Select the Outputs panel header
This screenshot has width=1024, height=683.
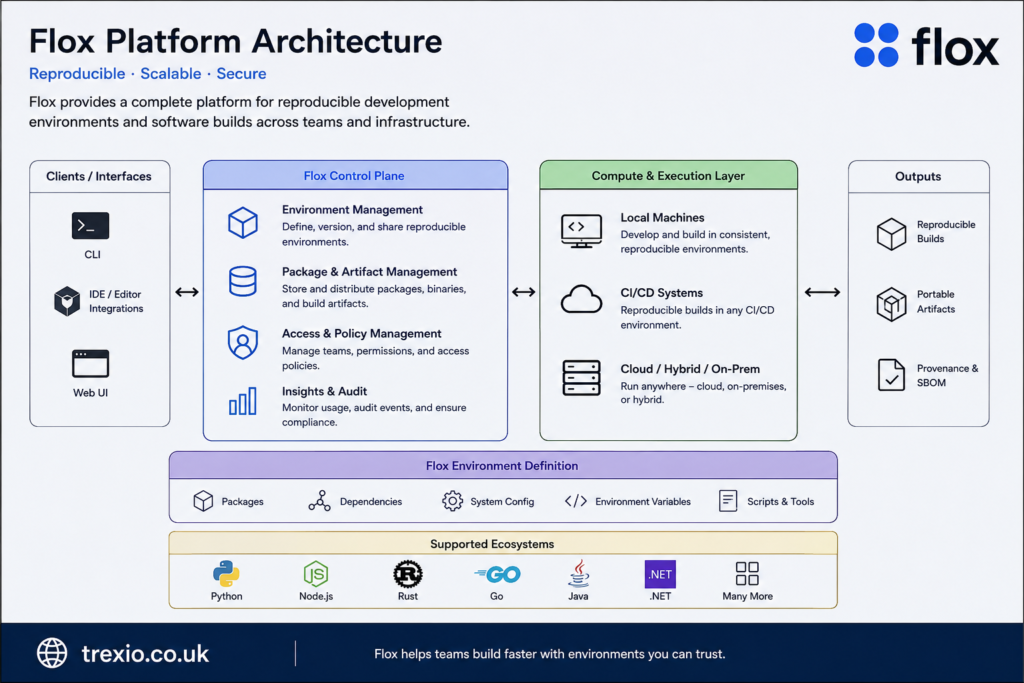click(918, 176)
